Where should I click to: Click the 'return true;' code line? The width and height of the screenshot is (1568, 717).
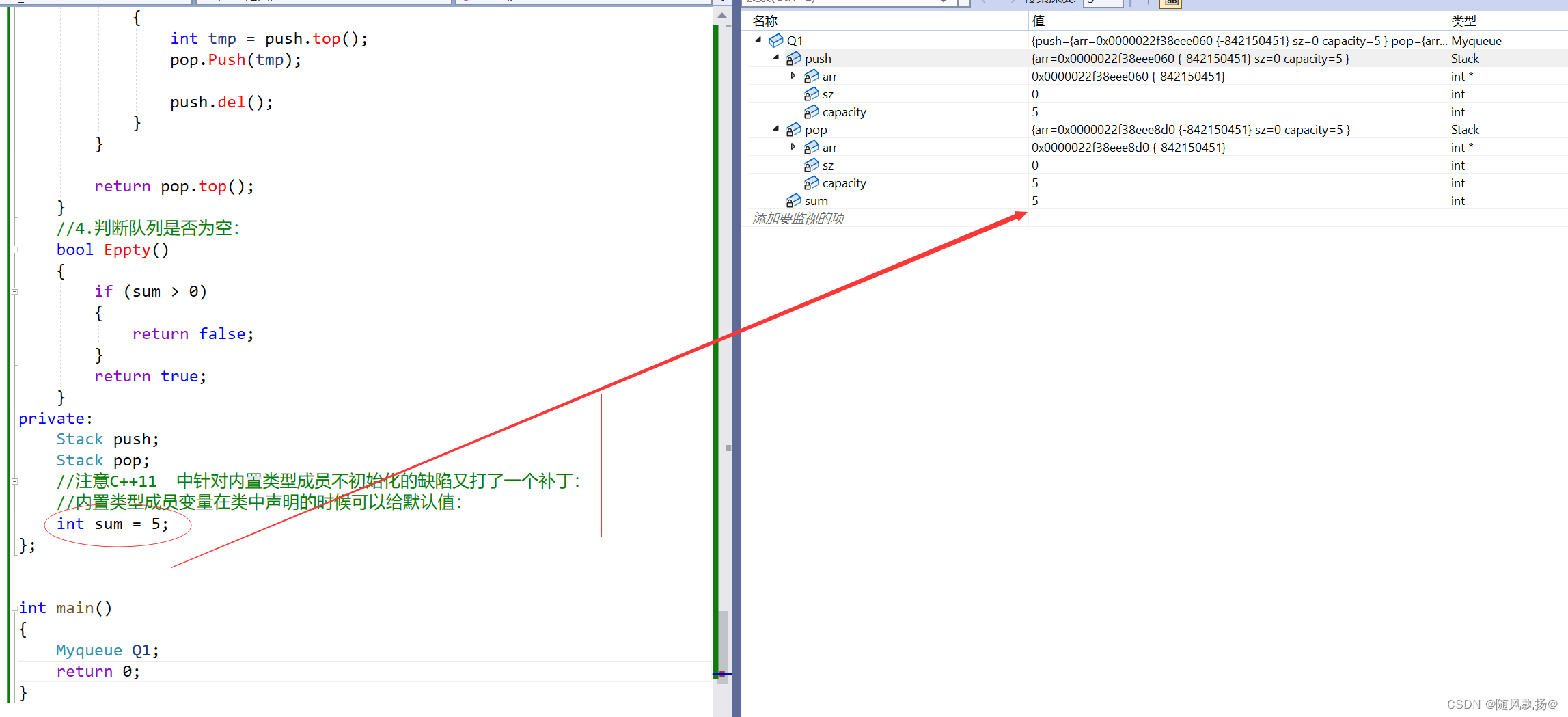tap(150, 376)
